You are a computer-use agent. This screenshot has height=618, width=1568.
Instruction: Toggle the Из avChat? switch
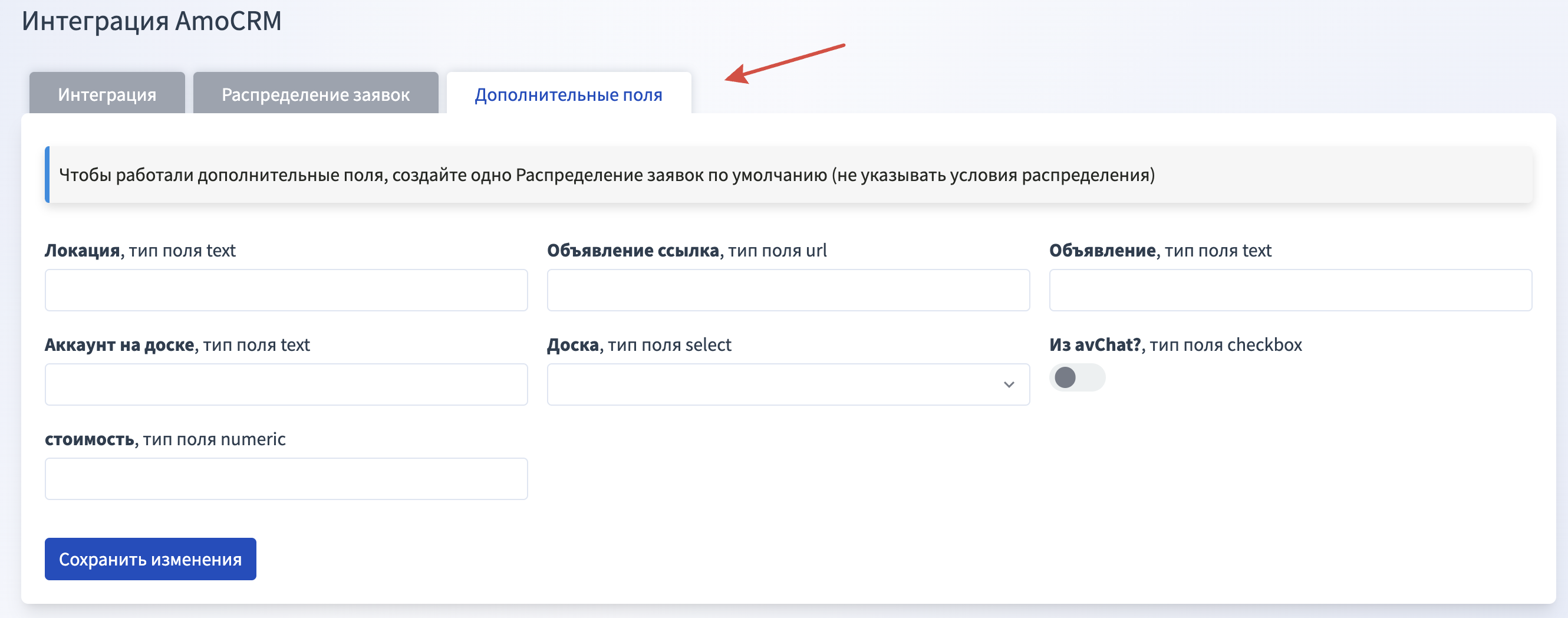pos(1077,377)
